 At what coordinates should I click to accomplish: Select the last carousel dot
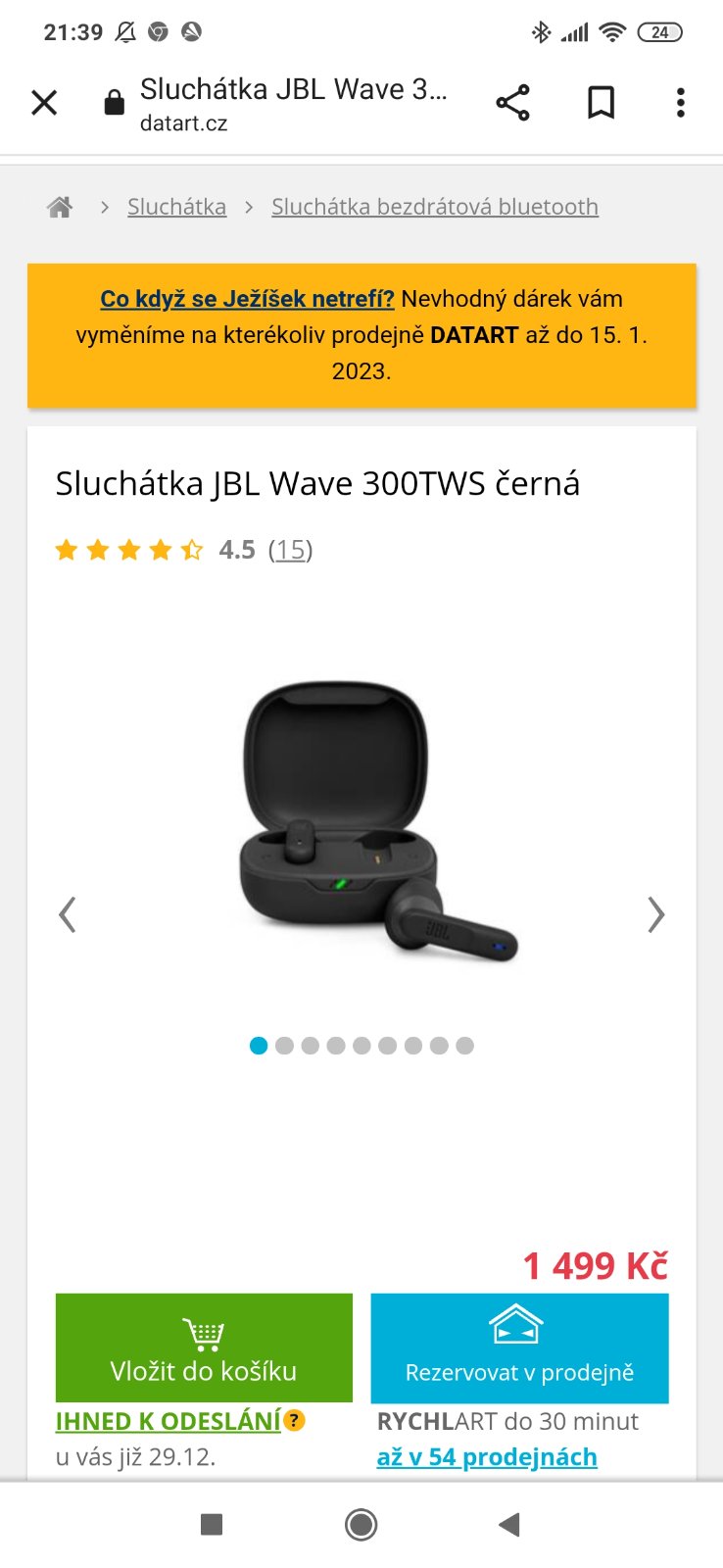click(x=464, y=1046)
